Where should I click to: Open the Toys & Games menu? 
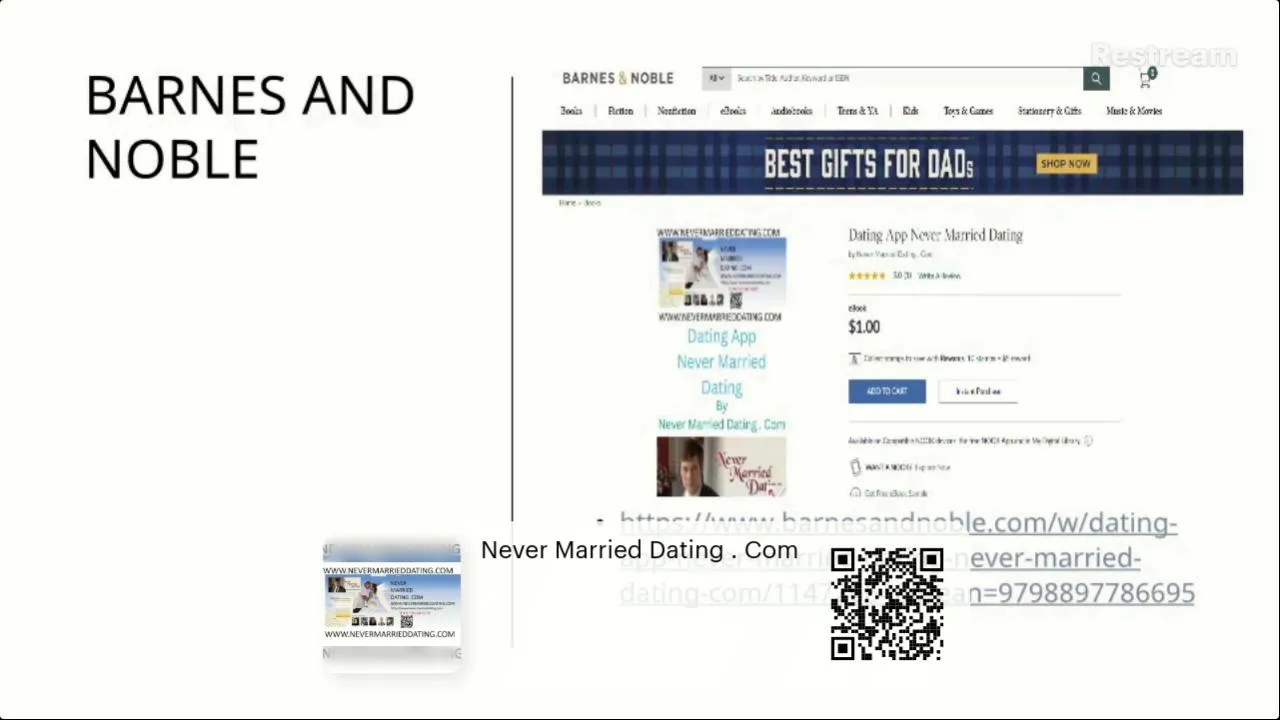[x=968, y=111]
